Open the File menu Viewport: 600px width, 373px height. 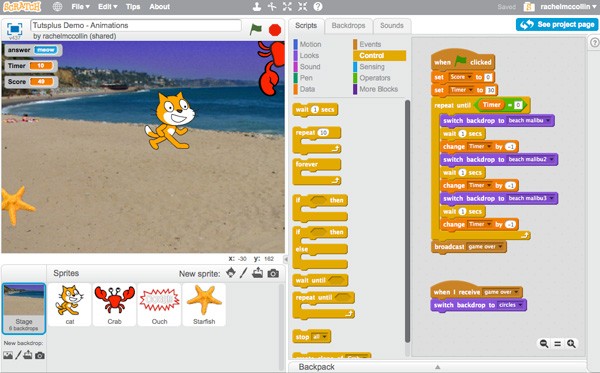(80, 7)
